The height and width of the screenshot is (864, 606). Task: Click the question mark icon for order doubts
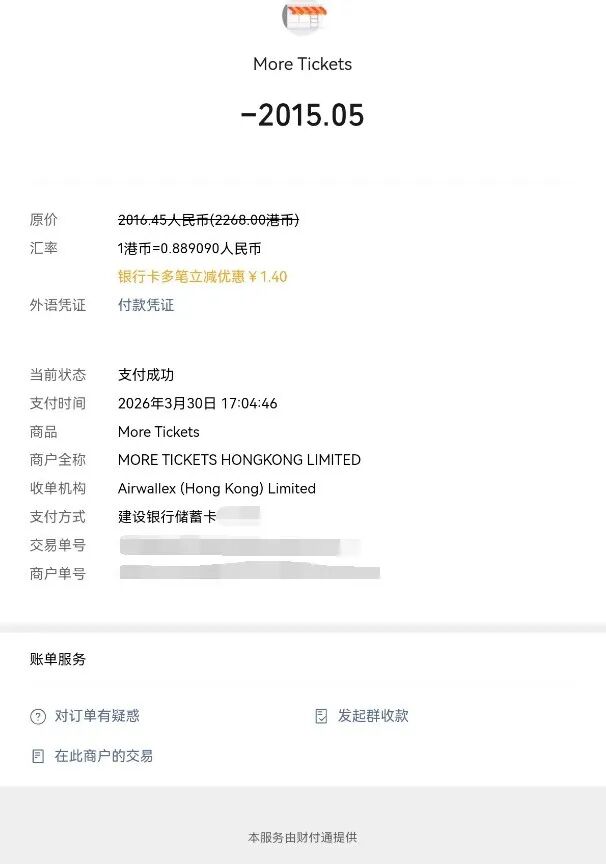point(38,716)
